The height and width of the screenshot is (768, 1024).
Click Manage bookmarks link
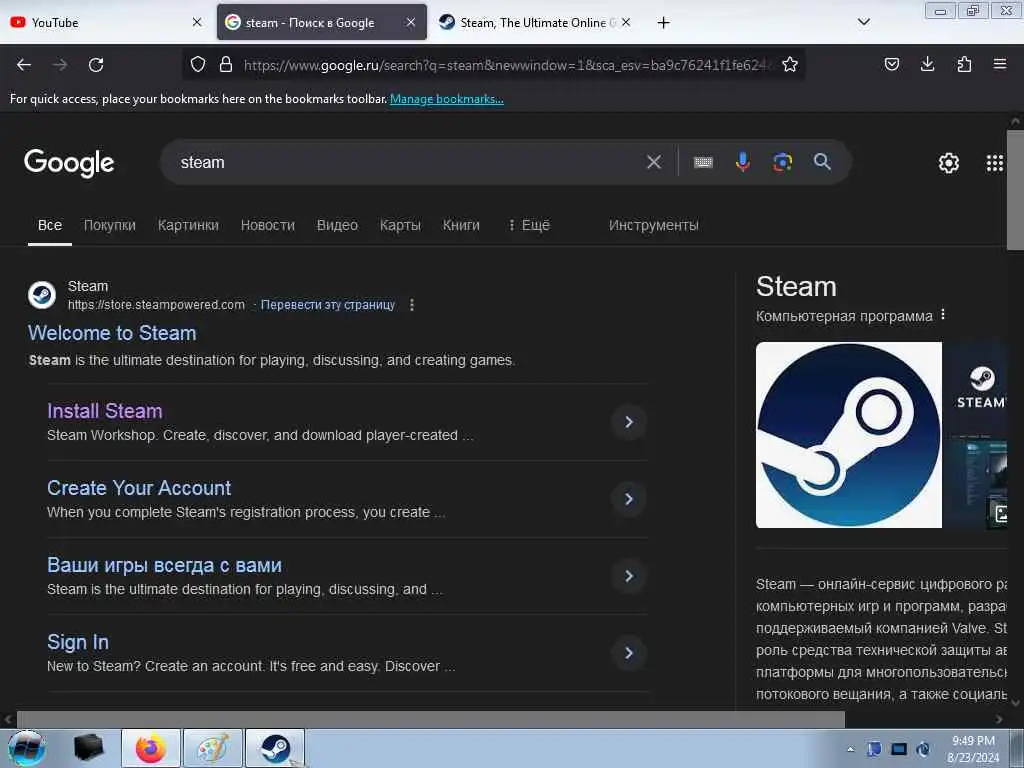(447, 99)
